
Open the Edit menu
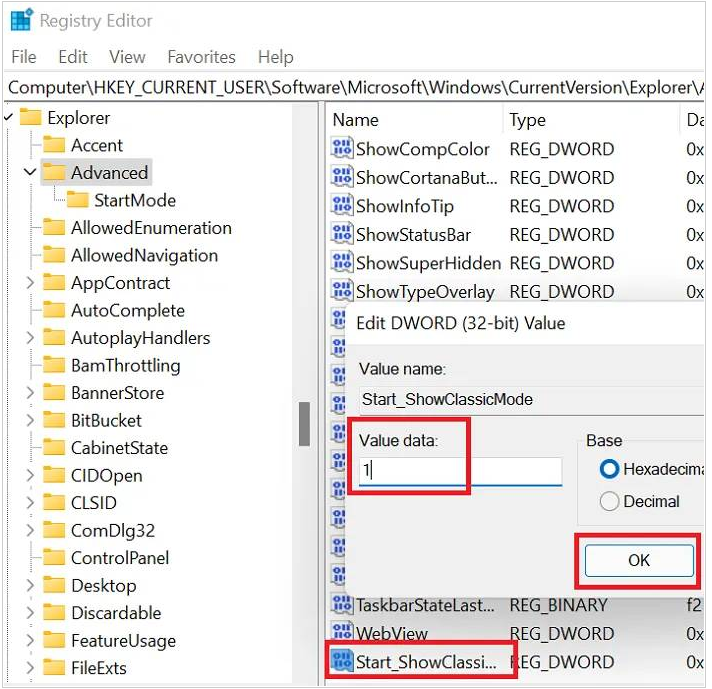tap(73, 57)
